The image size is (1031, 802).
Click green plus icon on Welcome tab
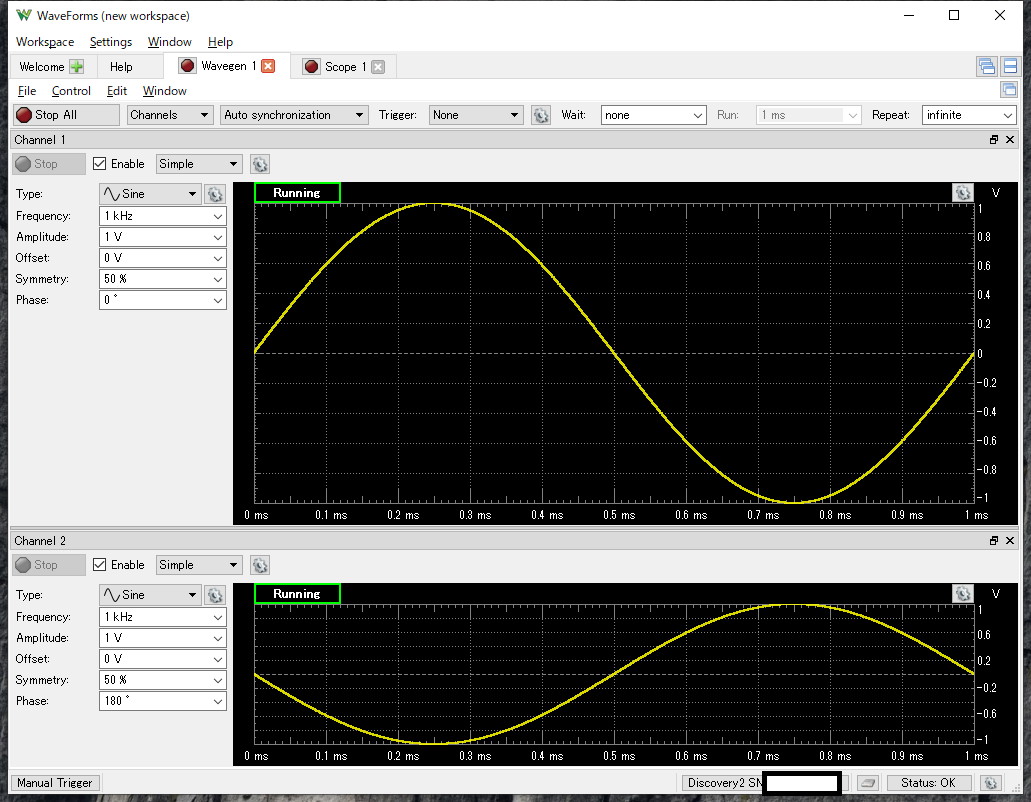pyautogui.click(x=77, y=66)
